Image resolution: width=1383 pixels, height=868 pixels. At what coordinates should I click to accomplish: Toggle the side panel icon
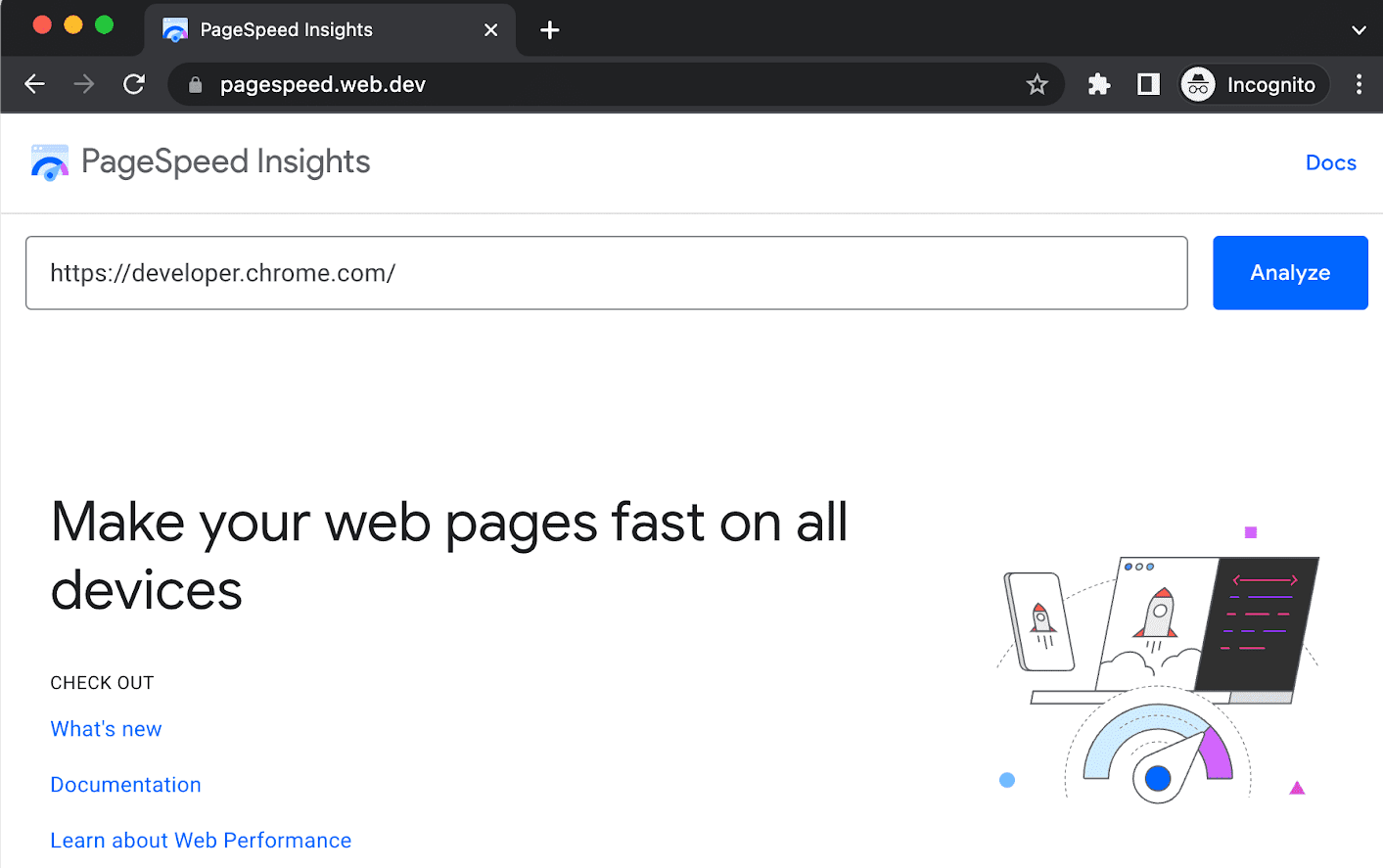(x=1148, y=85)
